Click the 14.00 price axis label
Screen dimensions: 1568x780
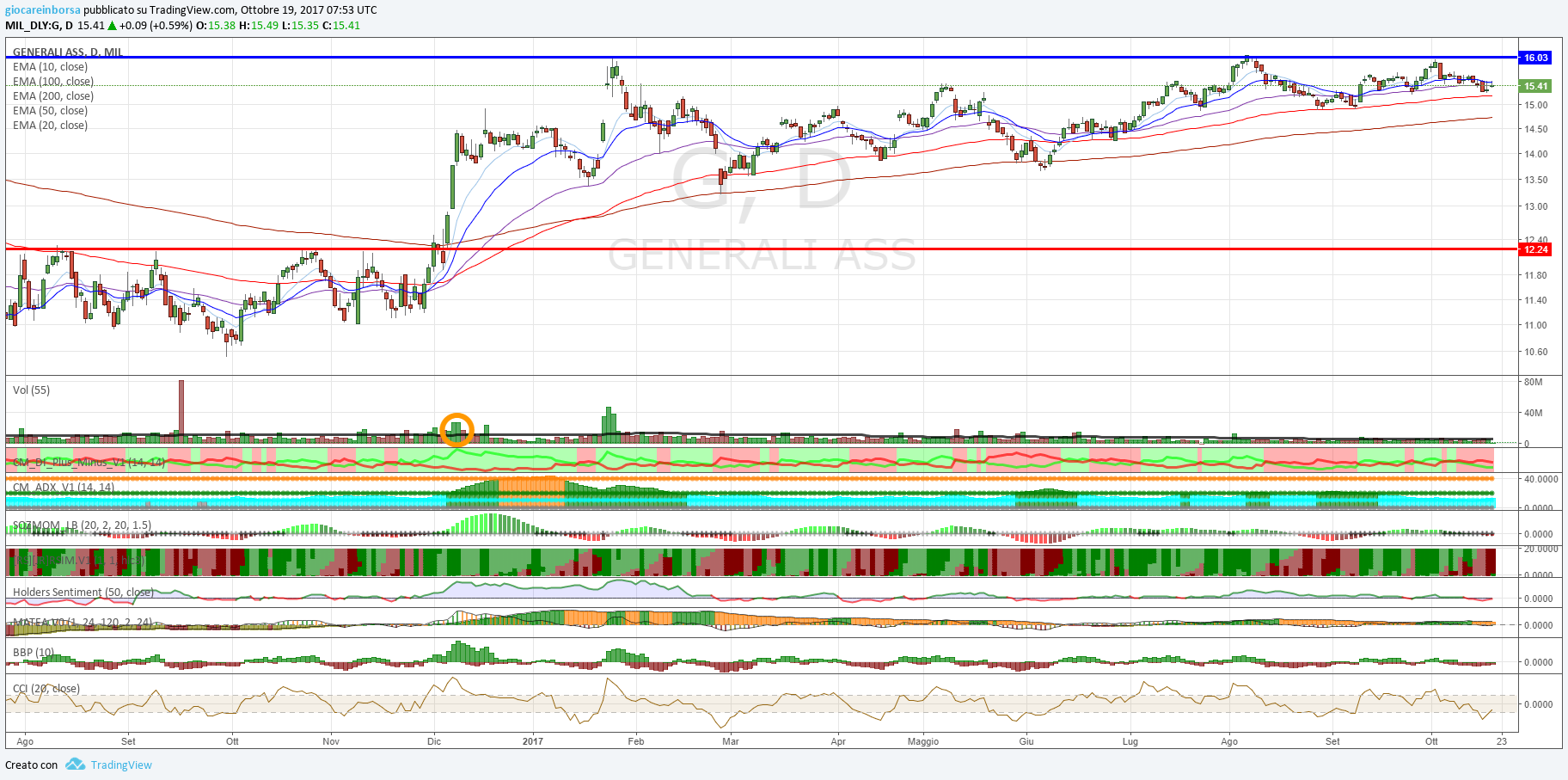1536,154
